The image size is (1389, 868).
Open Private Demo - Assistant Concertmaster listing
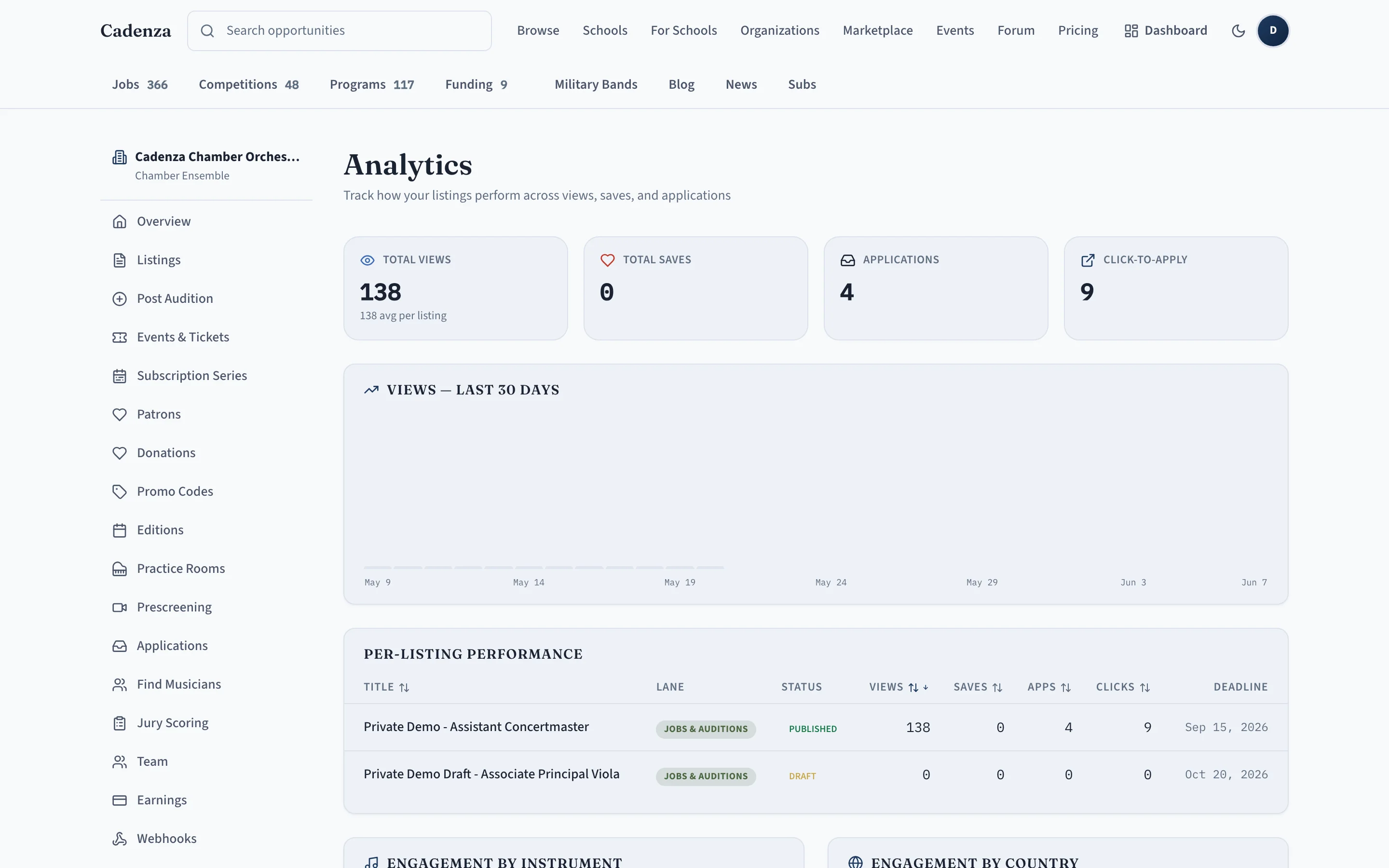(476, 727)
